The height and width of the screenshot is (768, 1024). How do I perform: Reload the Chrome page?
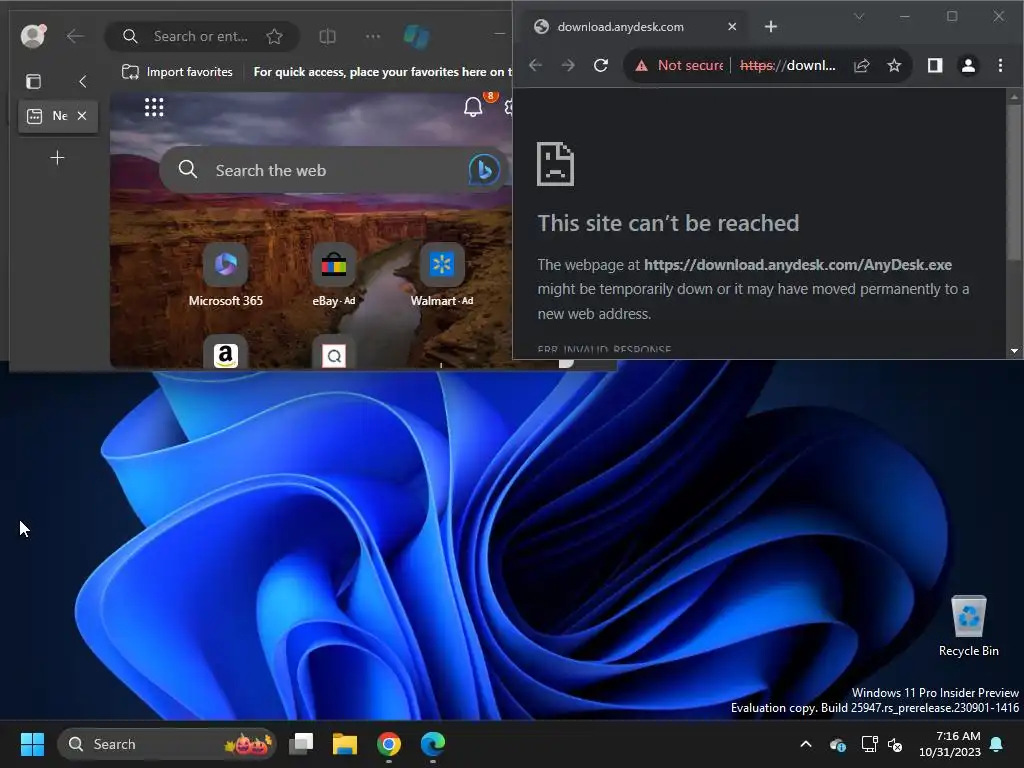pos(601,65)
